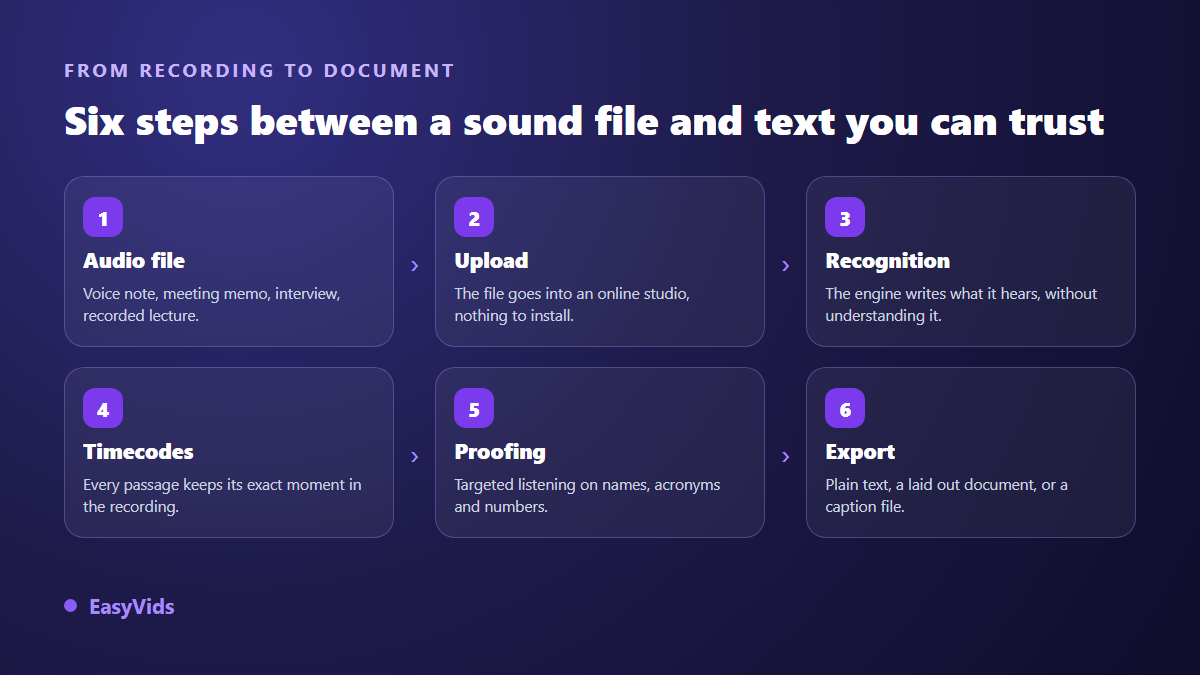This screenshot has width=1200, height=675.
Task: Click text 'Every passage keeps its exact moment'
Action: point(214,485)
